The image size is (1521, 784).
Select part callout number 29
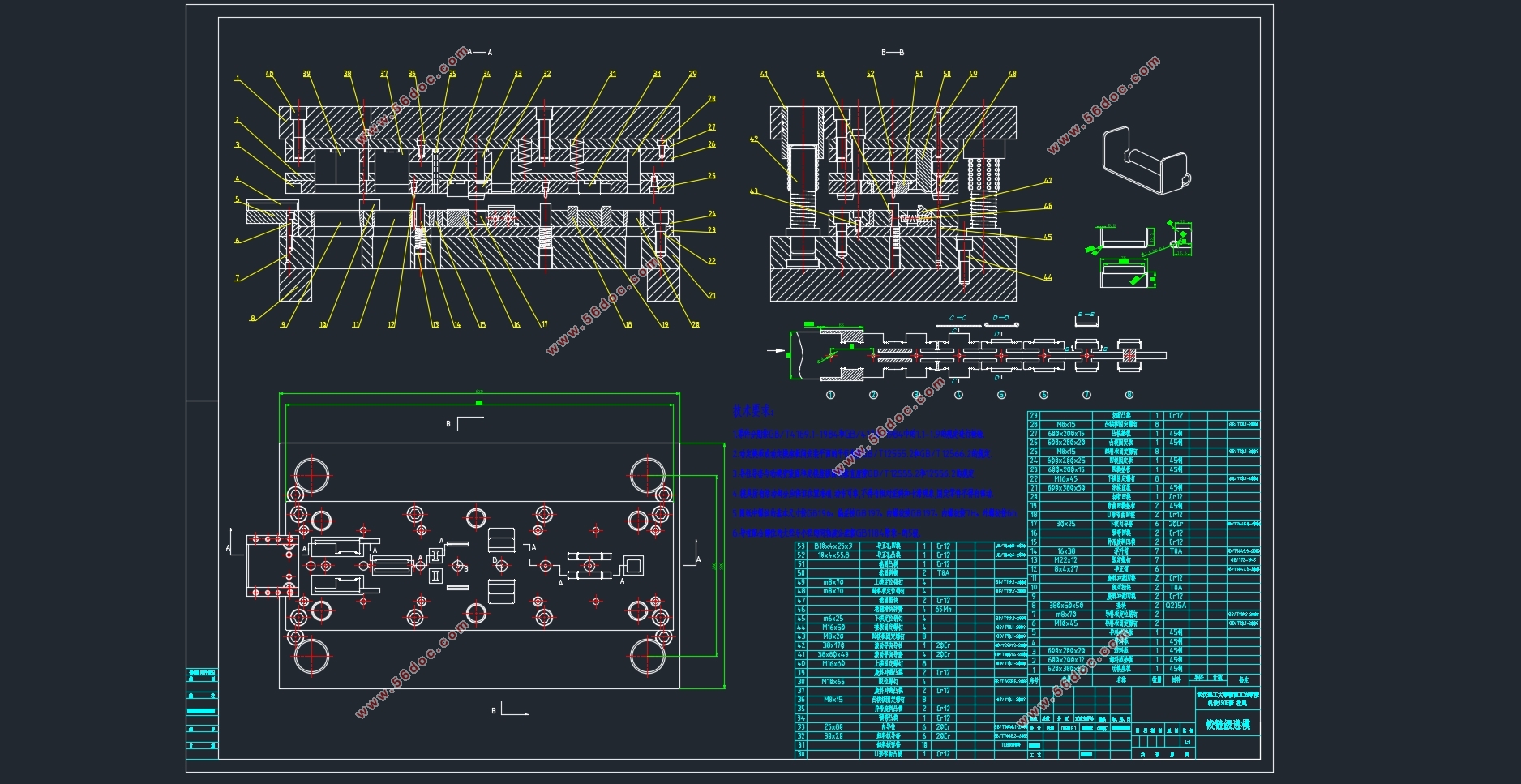pos(692,74)
